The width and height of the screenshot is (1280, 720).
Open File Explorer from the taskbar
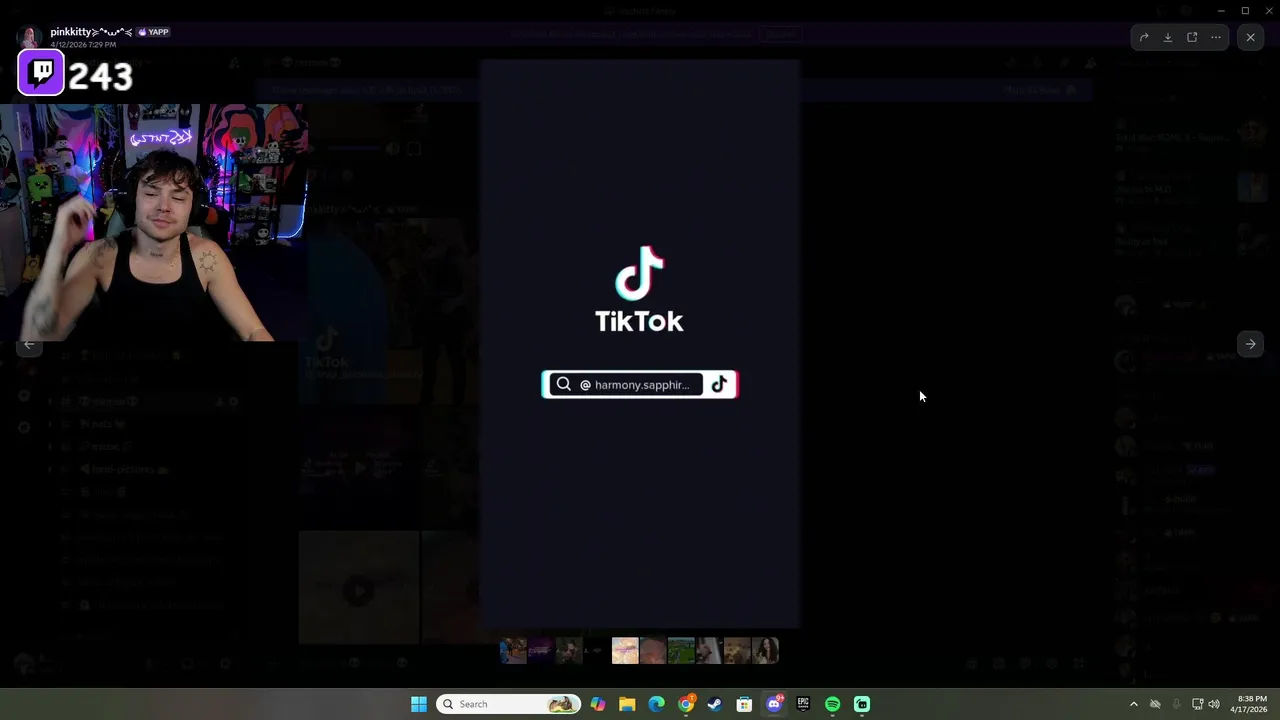pyautogui.click(x=627, y=704)
